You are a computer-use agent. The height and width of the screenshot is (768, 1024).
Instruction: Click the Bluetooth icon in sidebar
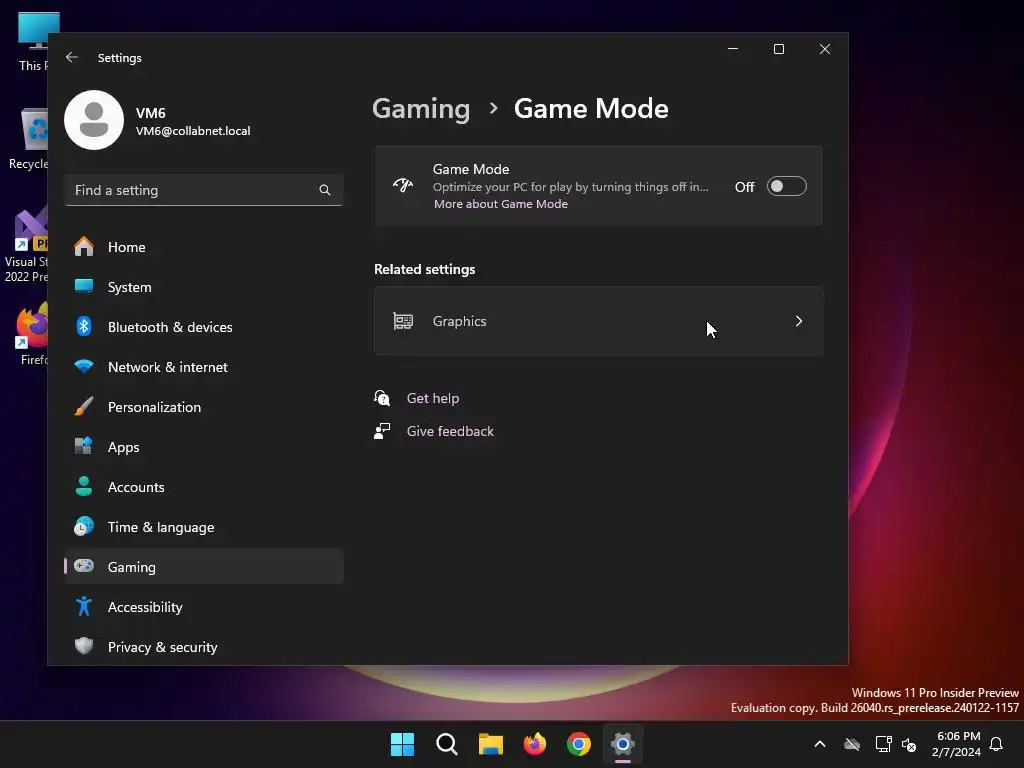[x=84, y=326]
